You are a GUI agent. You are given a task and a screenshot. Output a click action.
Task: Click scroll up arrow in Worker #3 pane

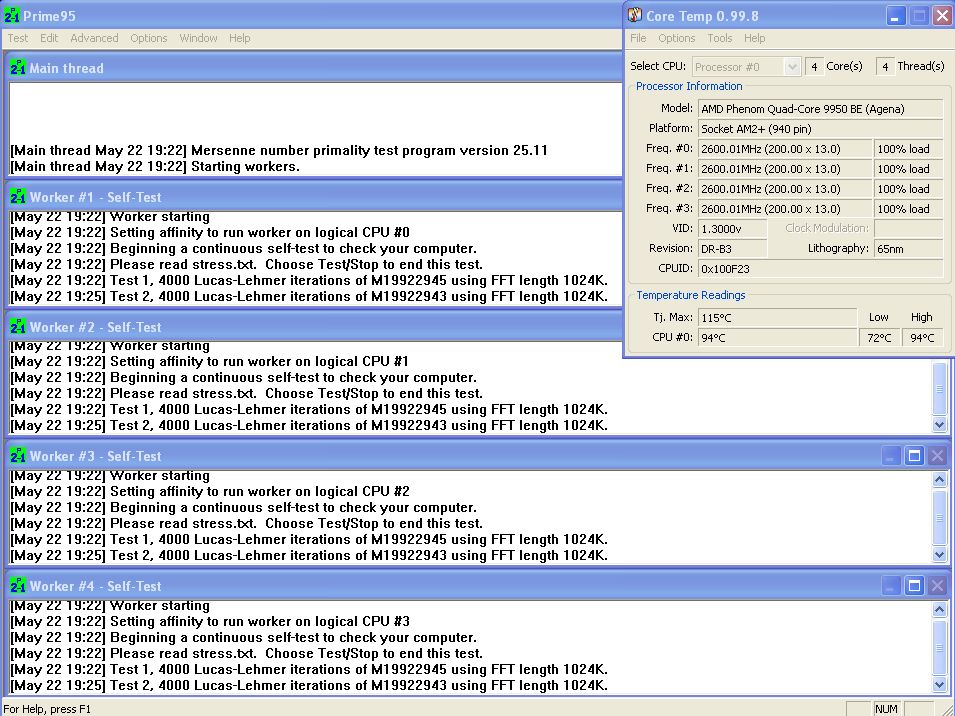click(x=939, y=479)
